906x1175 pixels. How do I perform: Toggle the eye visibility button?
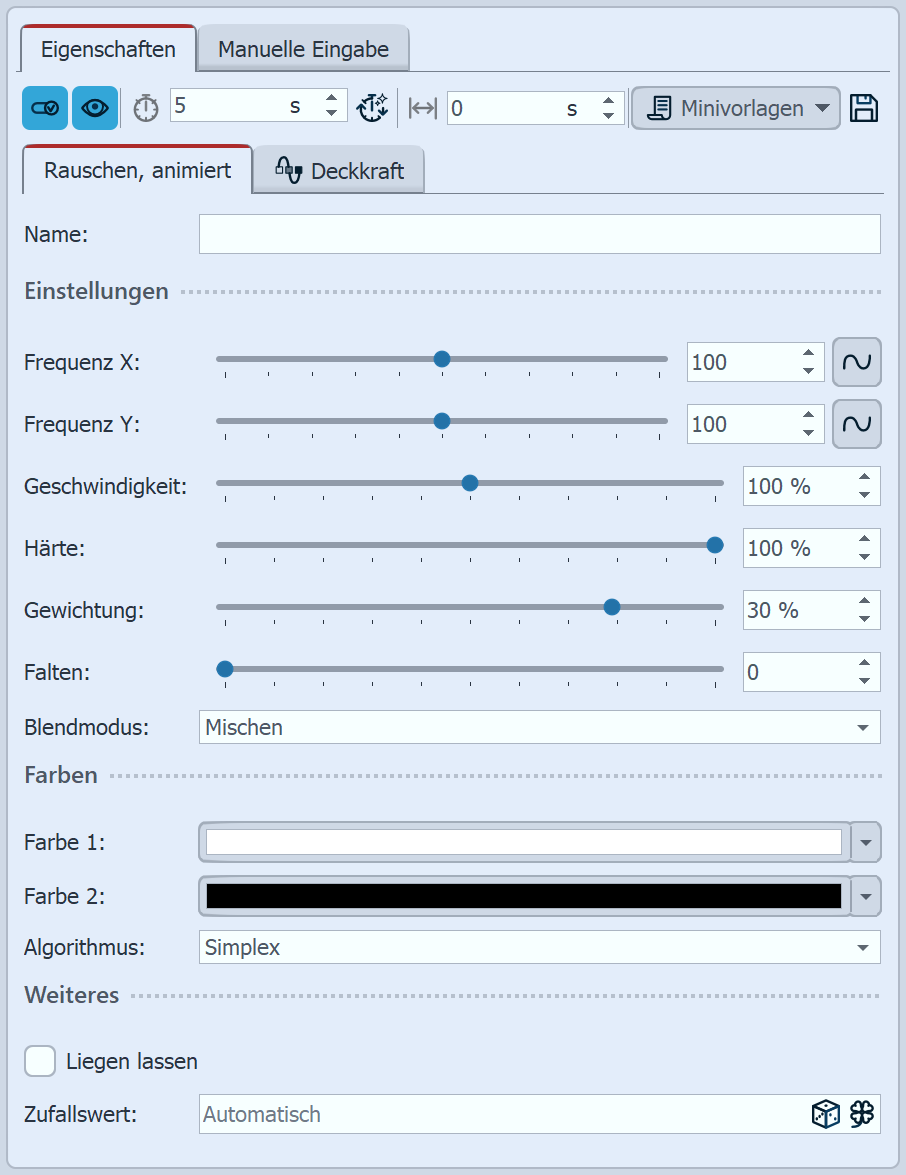[x=94, y=108]
